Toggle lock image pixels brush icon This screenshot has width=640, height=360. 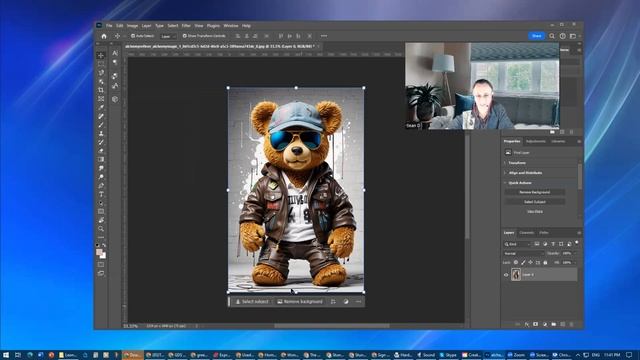(x=523, y=262)
